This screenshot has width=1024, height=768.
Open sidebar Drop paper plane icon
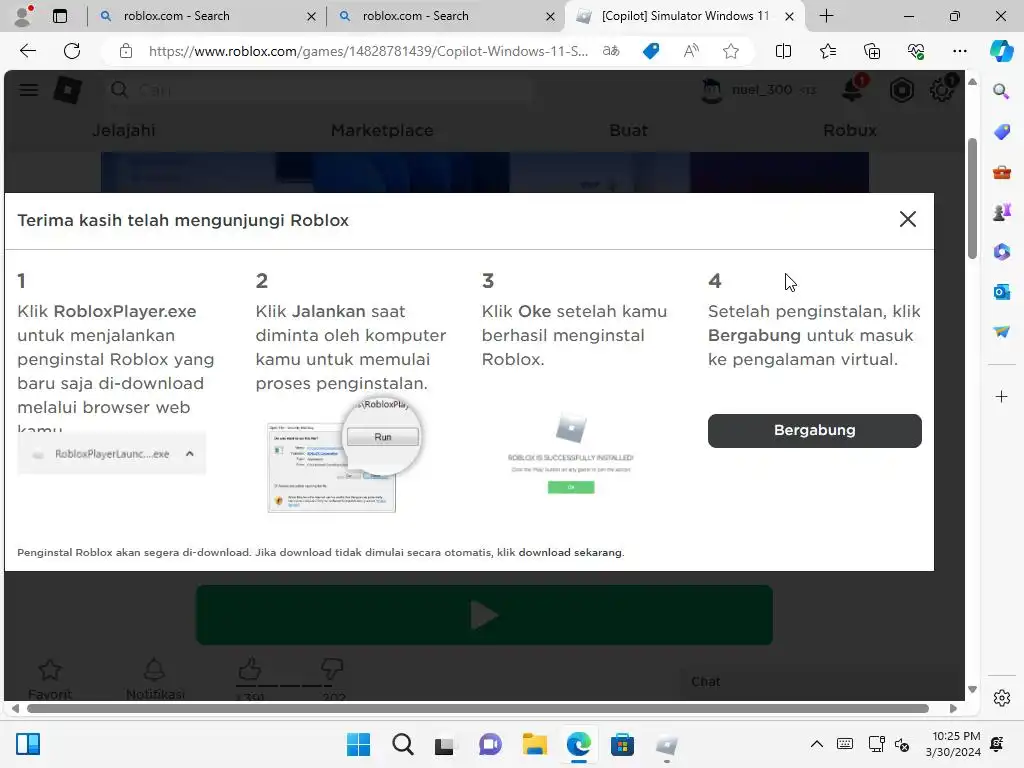tap(1001, 332)
